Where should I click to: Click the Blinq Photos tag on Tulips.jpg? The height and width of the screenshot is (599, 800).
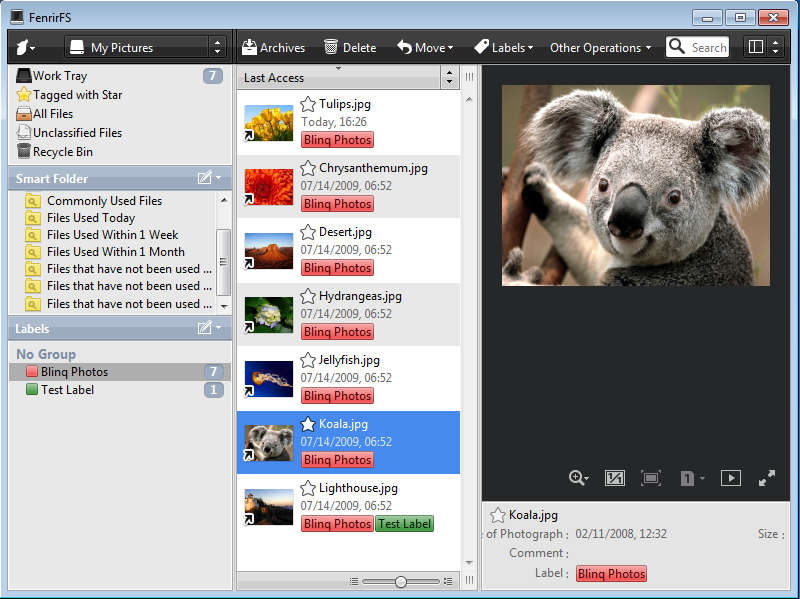pos(337,140)
